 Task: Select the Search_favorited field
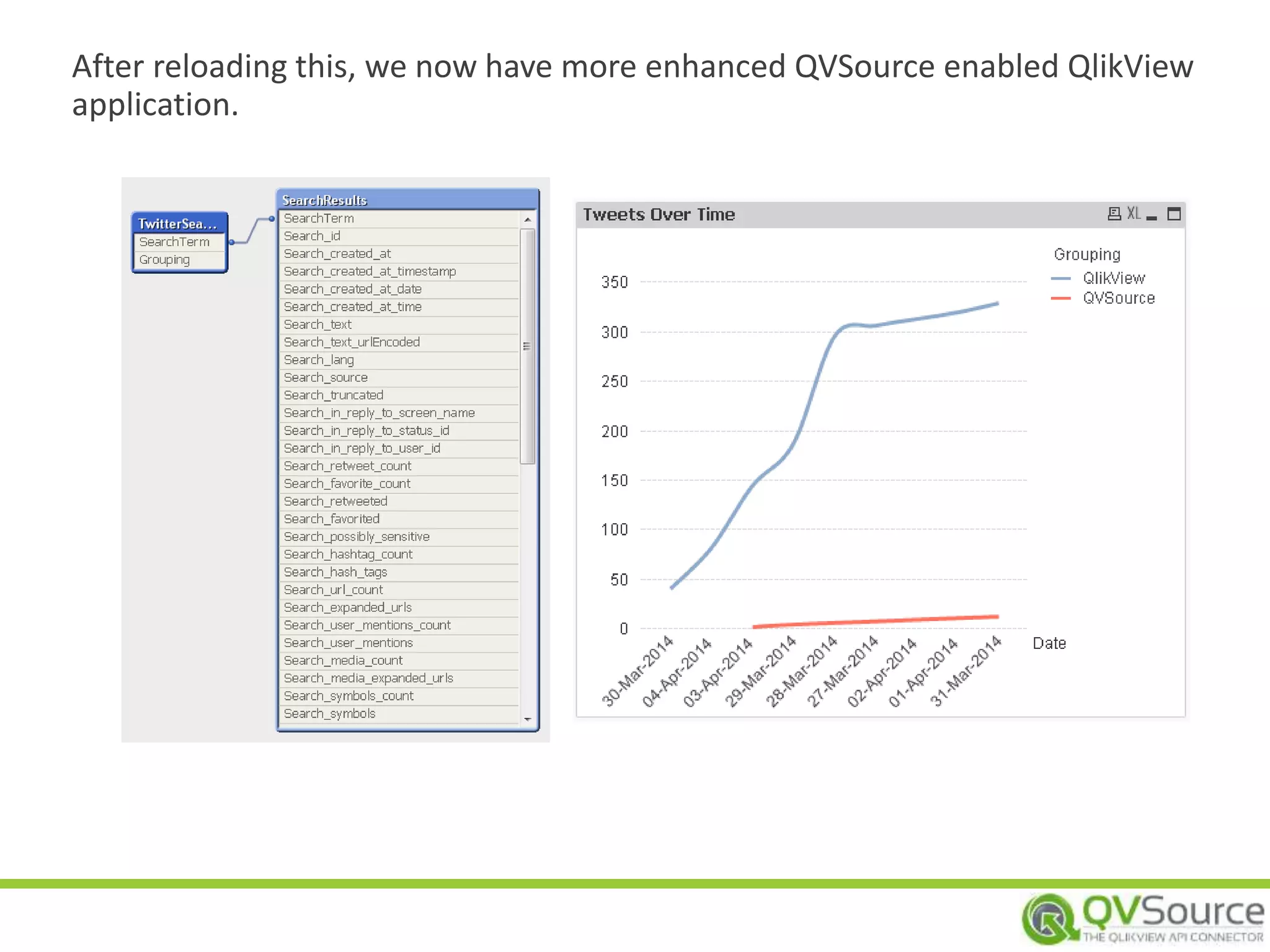[399, 519]
